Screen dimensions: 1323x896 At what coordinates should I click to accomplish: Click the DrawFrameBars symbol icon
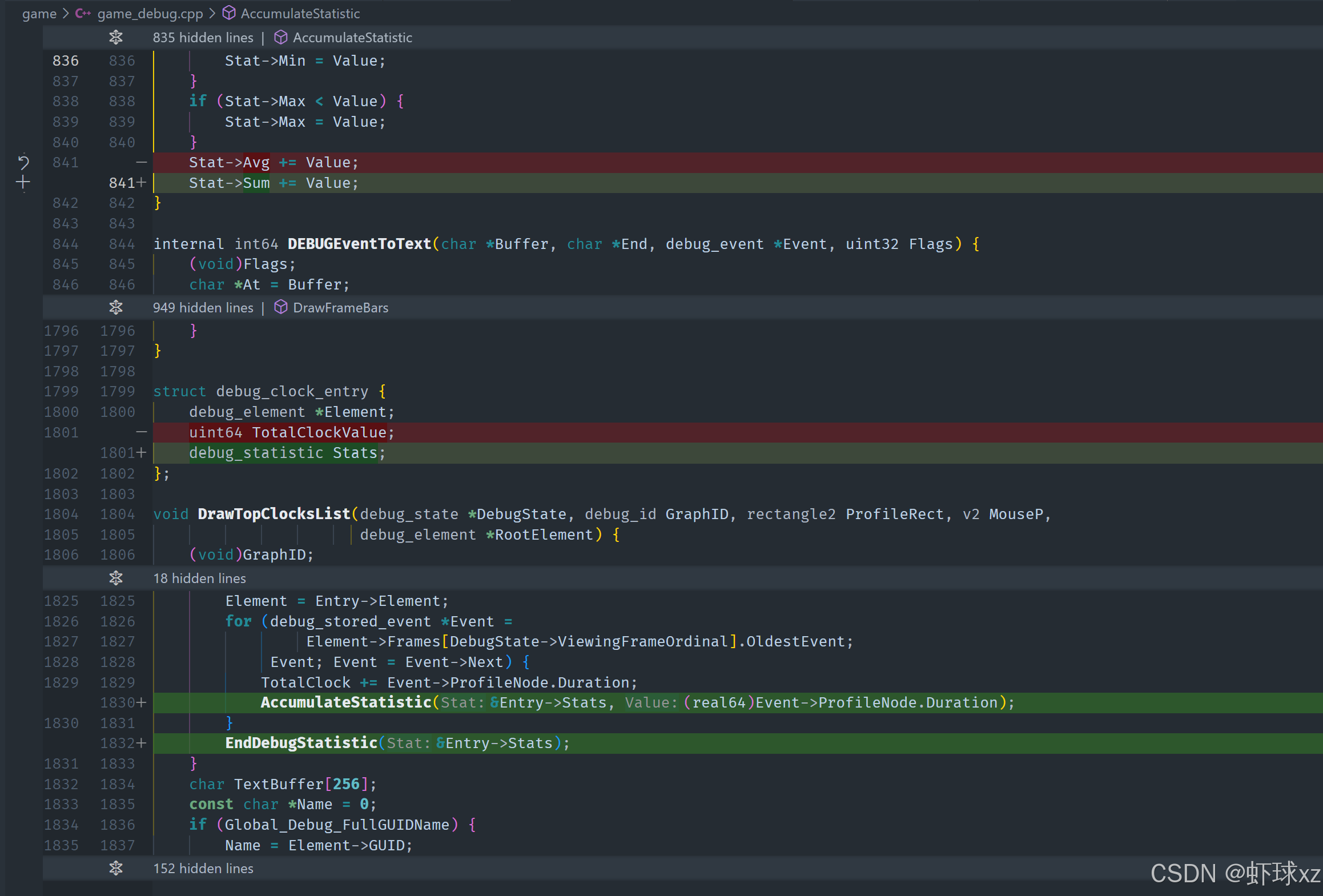[x=280, y=308]
